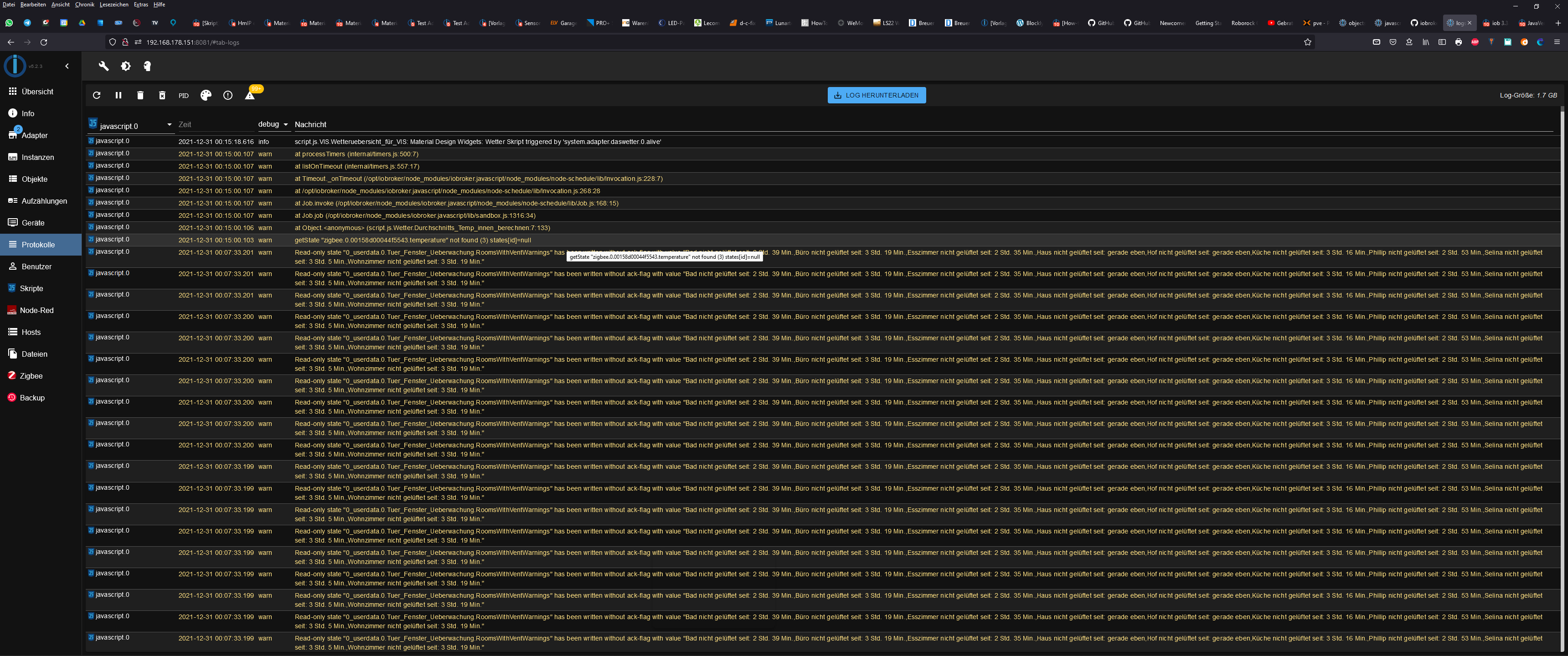
Task: Refresh the log list
Action: [96, 96]
